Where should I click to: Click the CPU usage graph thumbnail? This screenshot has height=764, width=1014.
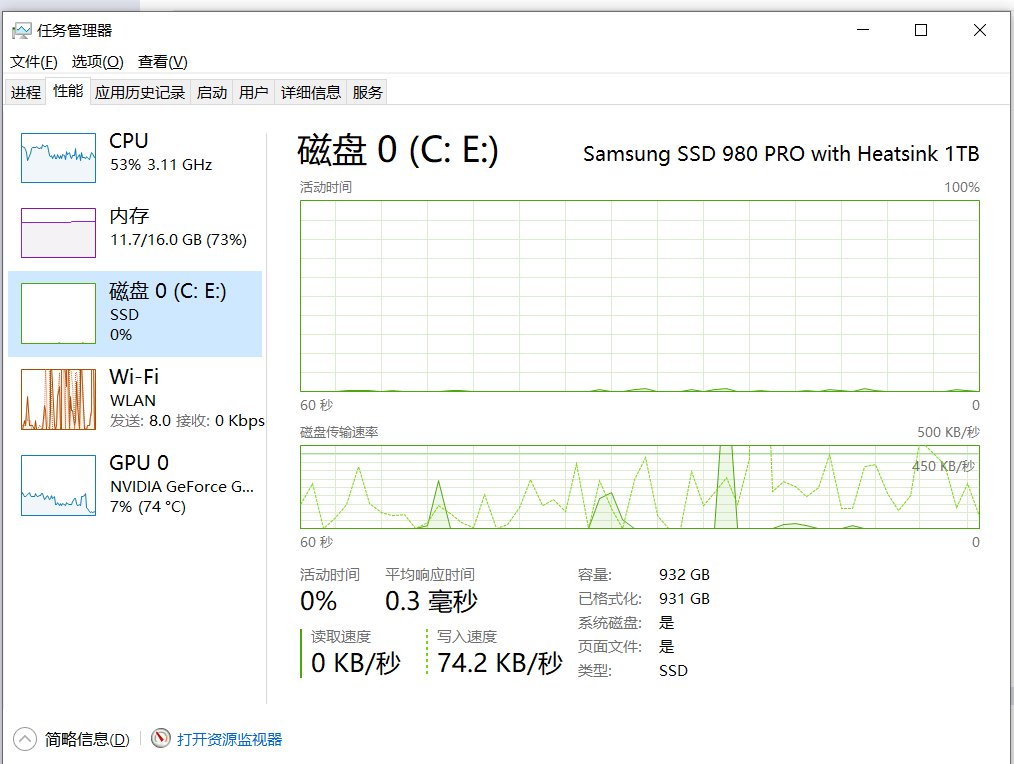click(58, 157)
